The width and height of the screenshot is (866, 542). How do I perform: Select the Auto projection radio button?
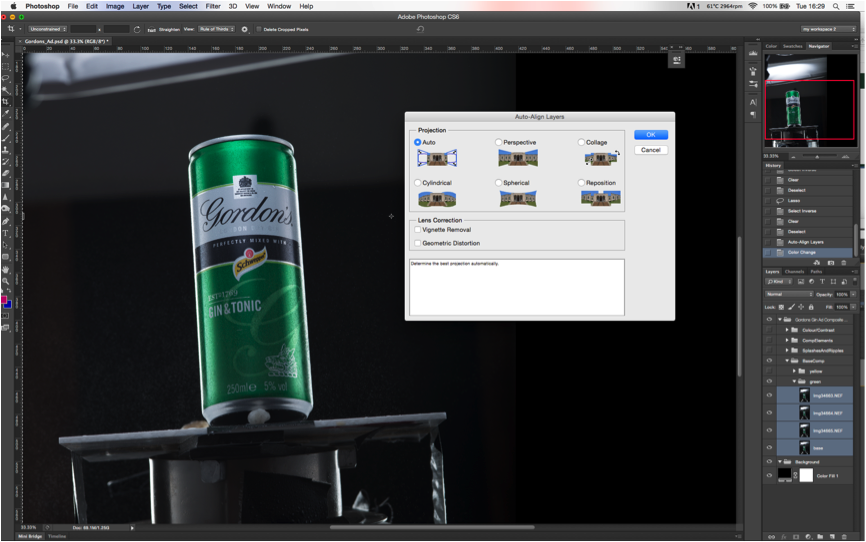click(418, 142)
